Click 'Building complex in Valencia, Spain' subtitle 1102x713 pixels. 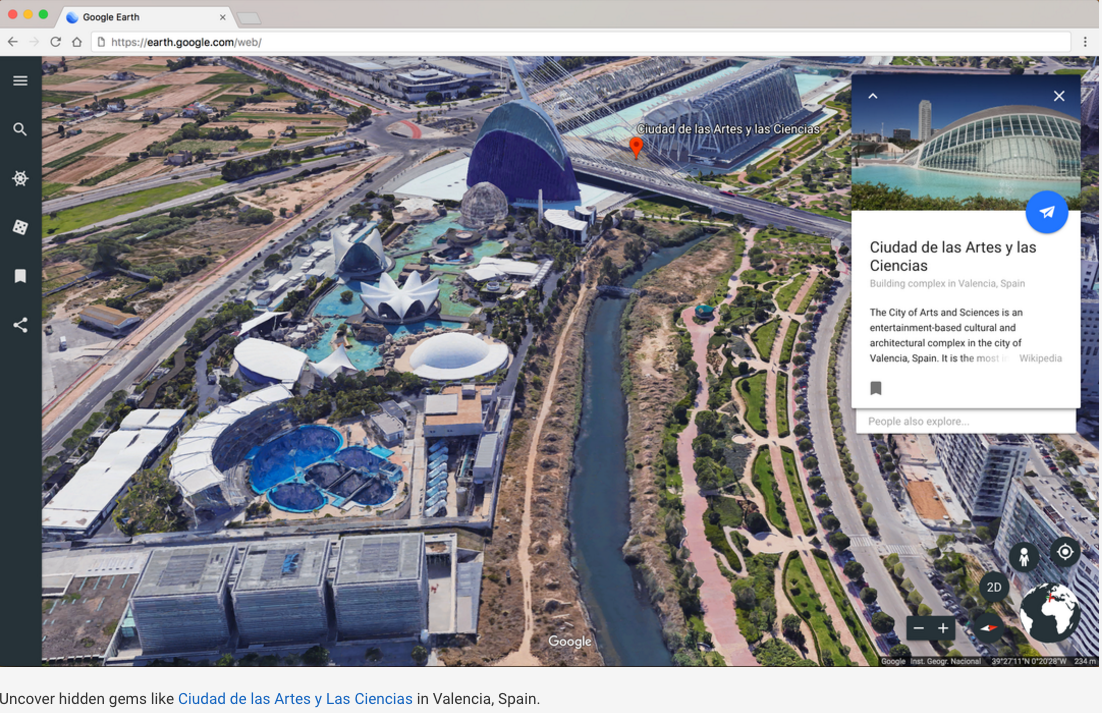click(x=947, y=284)
